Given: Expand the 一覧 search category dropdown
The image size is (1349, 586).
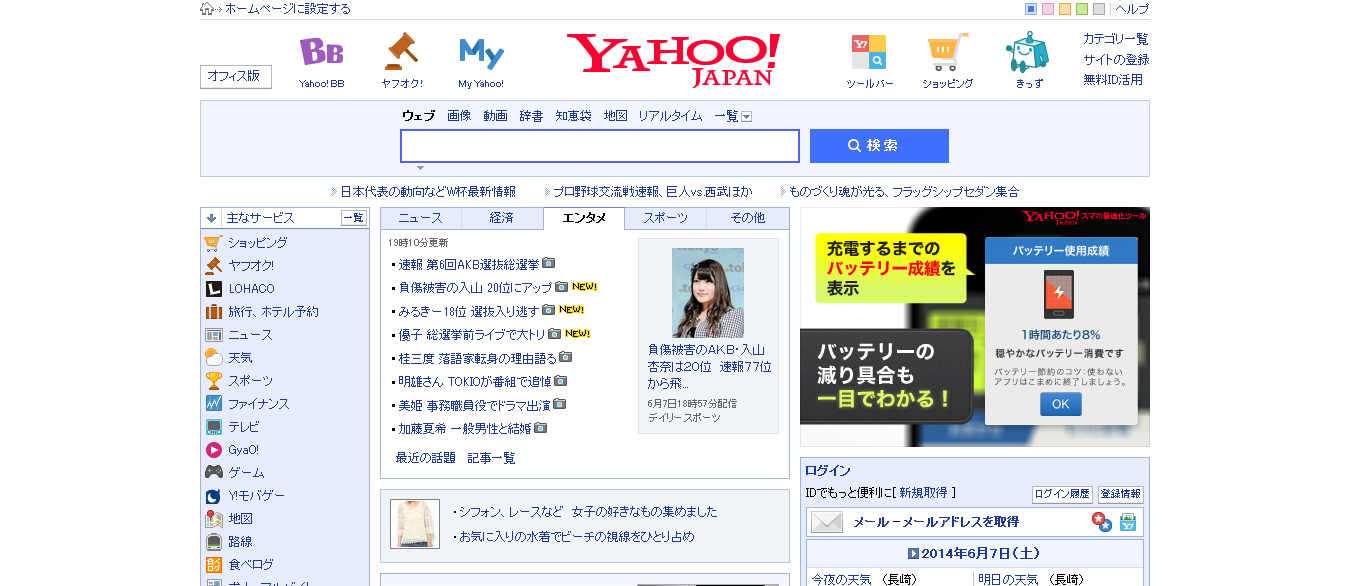Looking at the screenshot, I should [x=746, y=117].
